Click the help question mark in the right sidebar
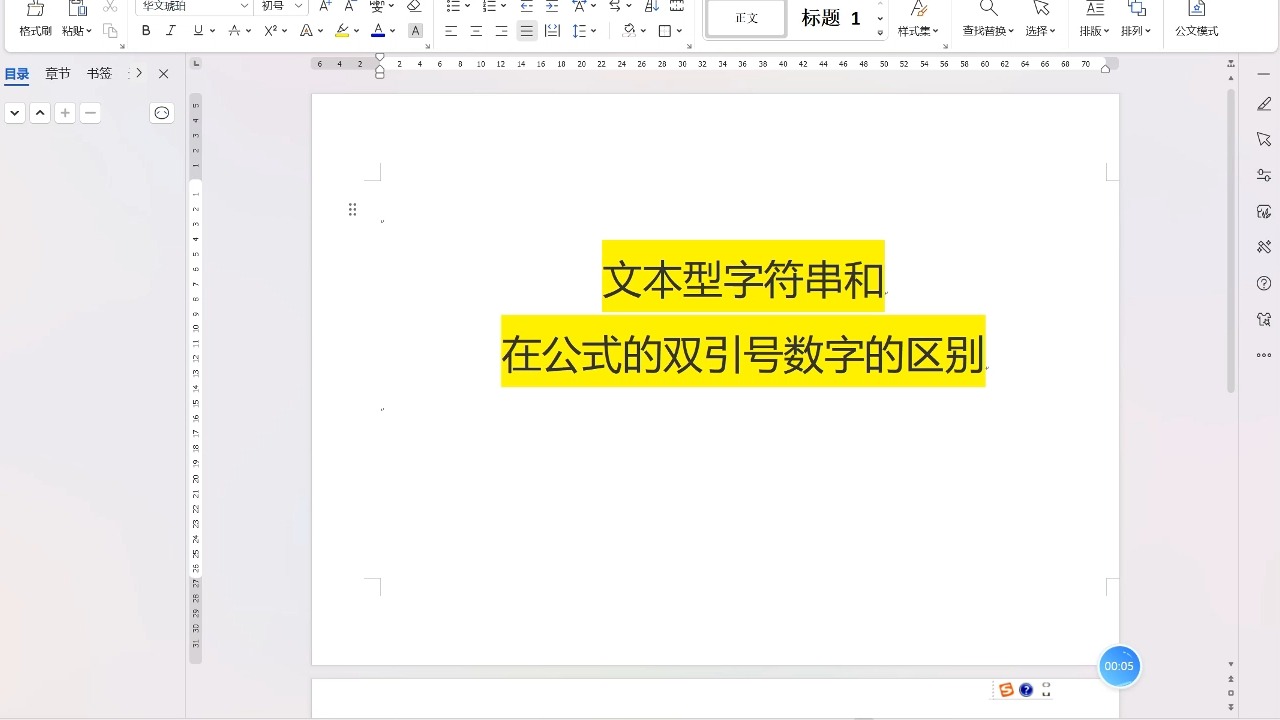 [1264, 284]
